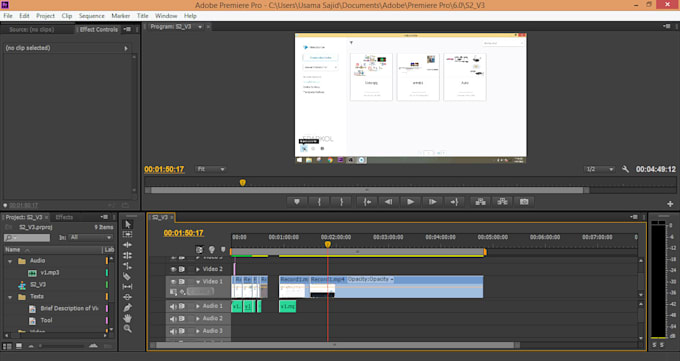Image resolution: width=680 pixels, height=361 pixels.
Task: Click the Lift button
Action: click(481, 202)
